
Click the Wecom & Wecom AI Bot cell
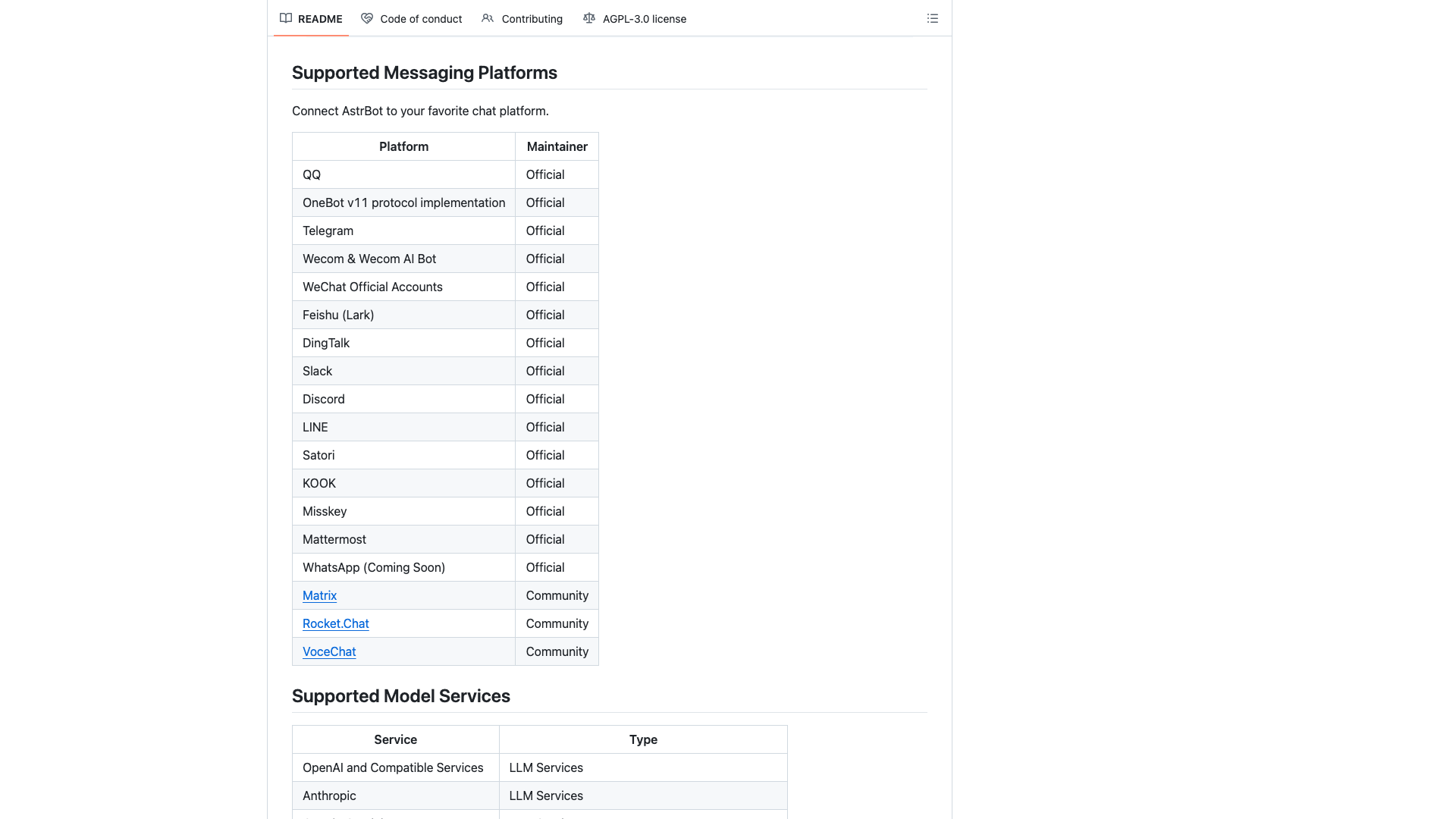click(403, 259)
